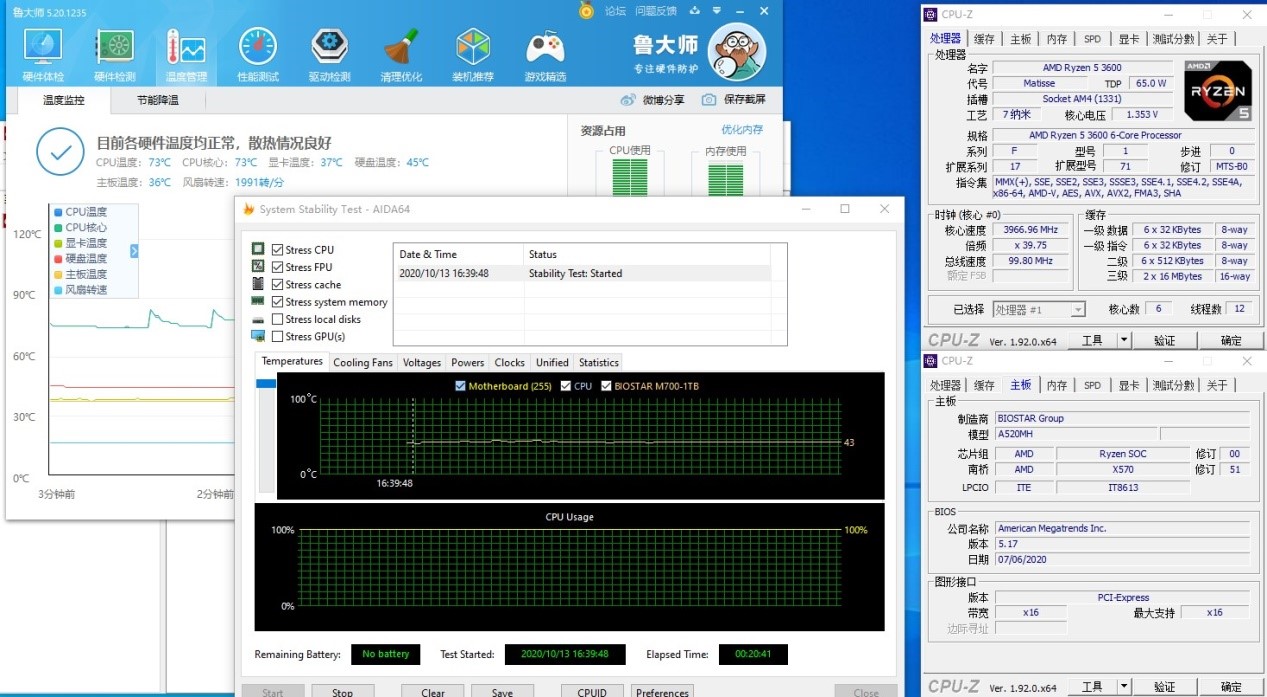This screenshot has height=697, width=1267.
Task: Click the Elapsed Time 00:20:41 field
Action: point(753,654)
